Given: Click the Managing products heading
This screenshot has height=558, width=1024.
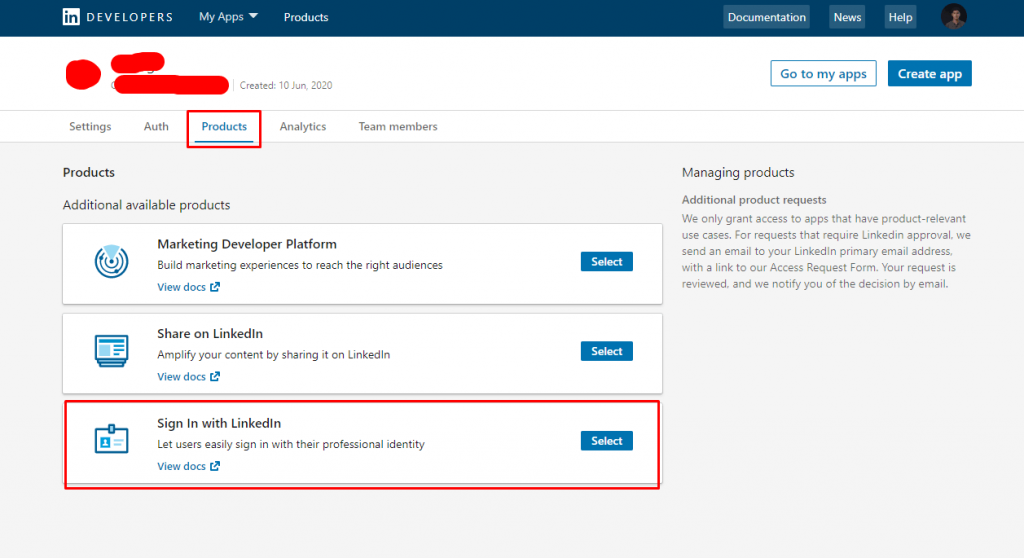Looking at the screenshot, I should coord(738,172).
